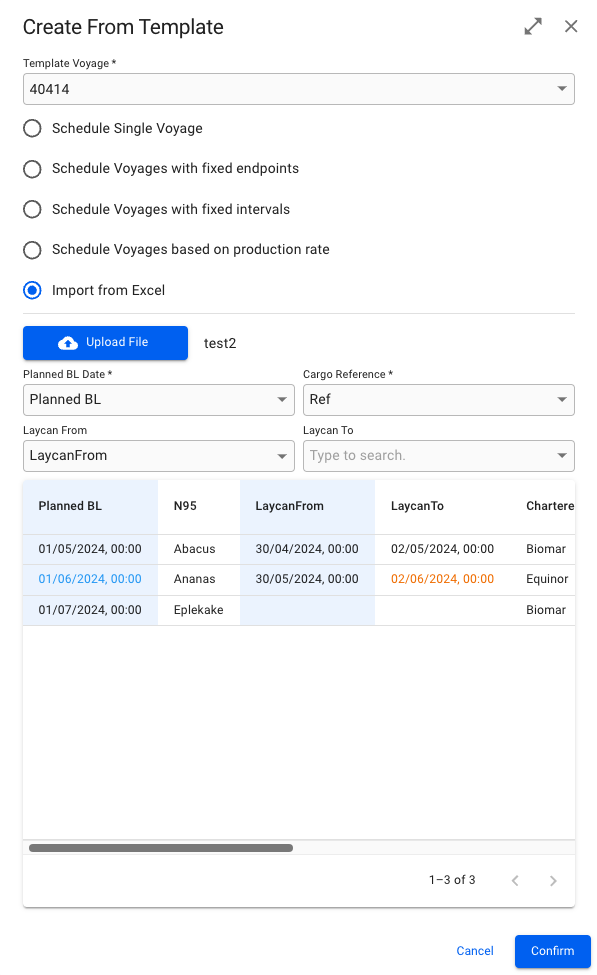Select Import from Excel radio button
This screenshot has height=975, width=597.
pyautogui.click(x=32, y=290)
